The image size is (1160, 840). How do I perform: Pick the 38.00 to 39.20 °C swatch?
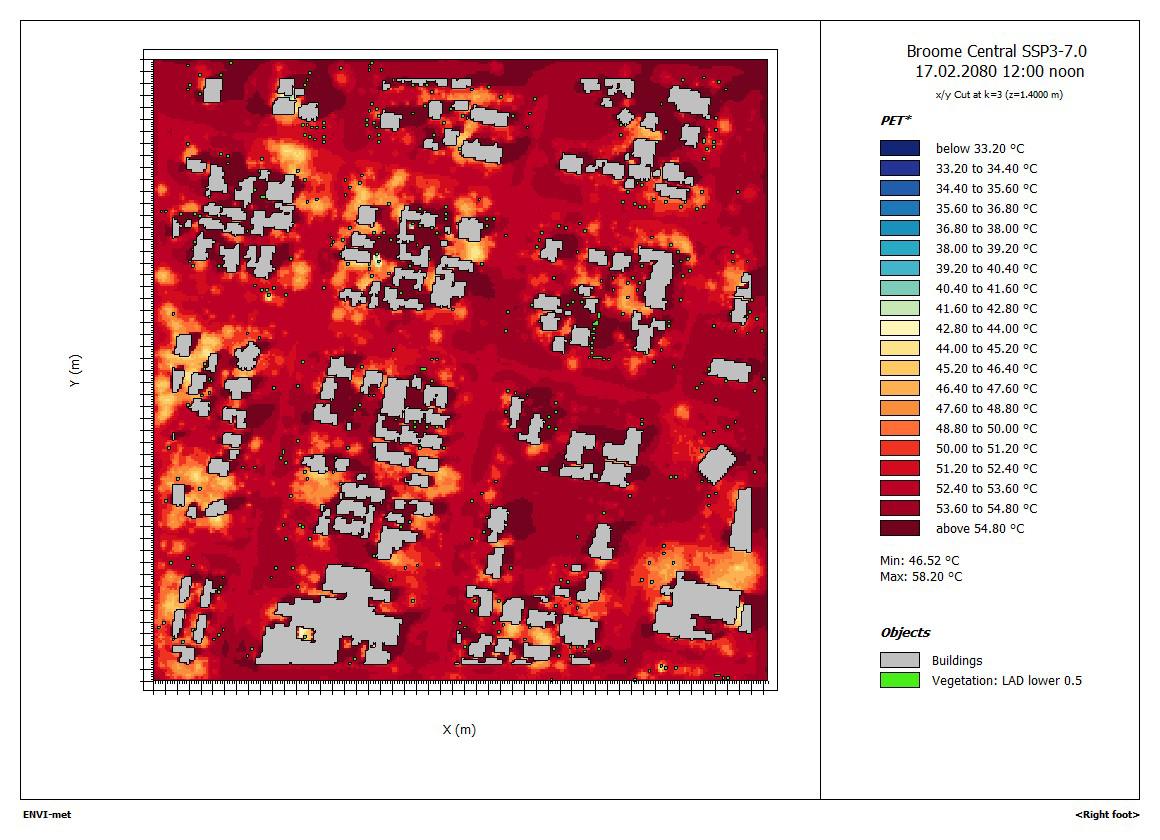coord(900,248)
